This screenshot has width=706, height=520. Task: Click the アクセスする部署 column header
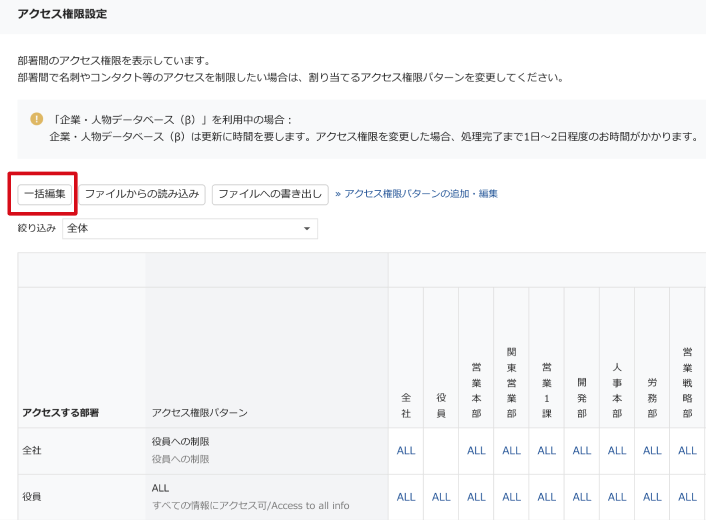[67, 412]
